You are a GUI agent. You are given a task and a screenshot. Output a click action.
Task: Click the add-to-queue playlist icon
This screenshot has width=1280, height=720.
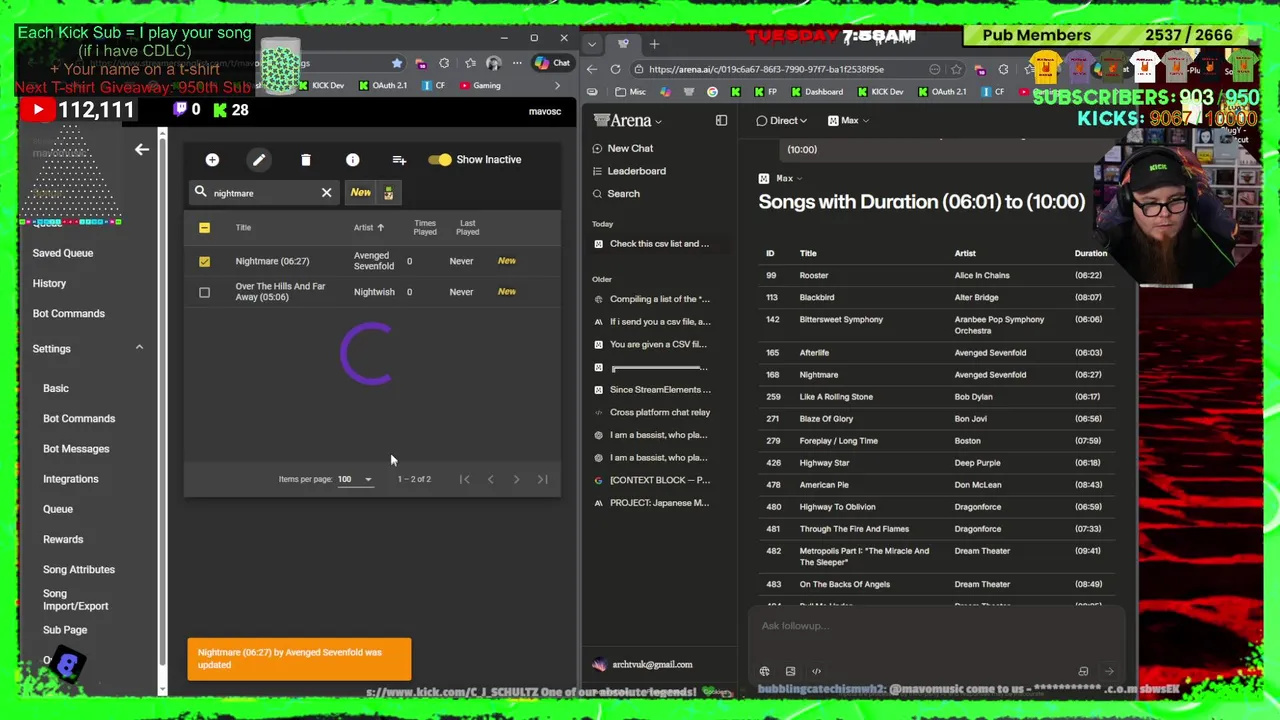(399, 160)
